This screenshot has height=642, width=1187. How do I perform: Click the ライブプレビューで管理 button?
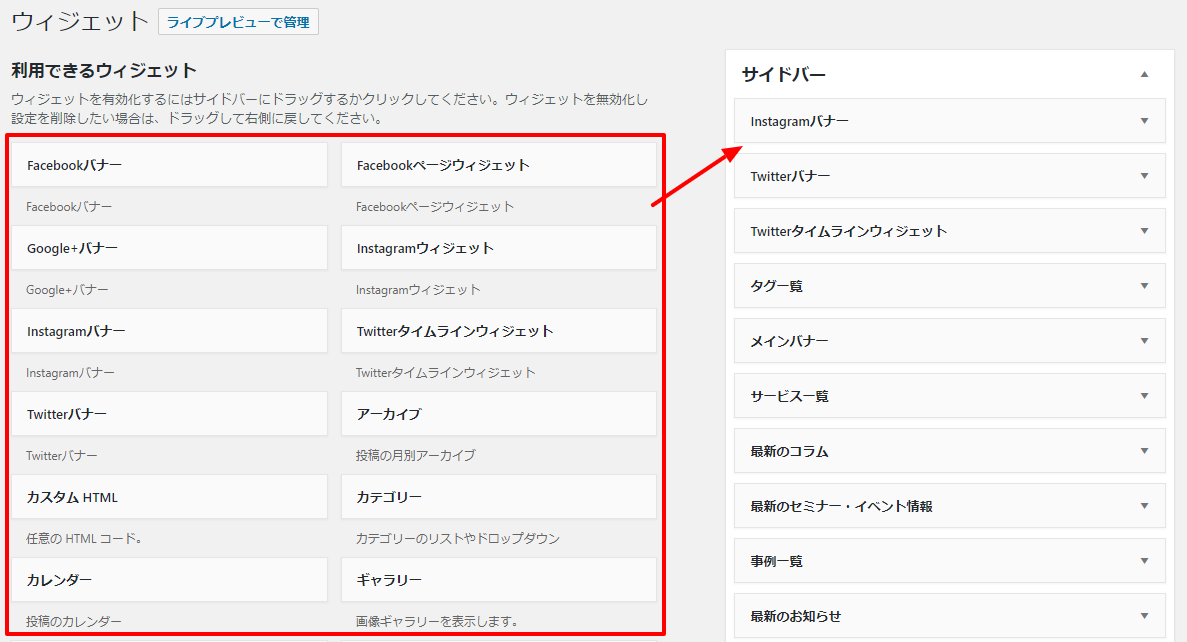tap(238, 22)
